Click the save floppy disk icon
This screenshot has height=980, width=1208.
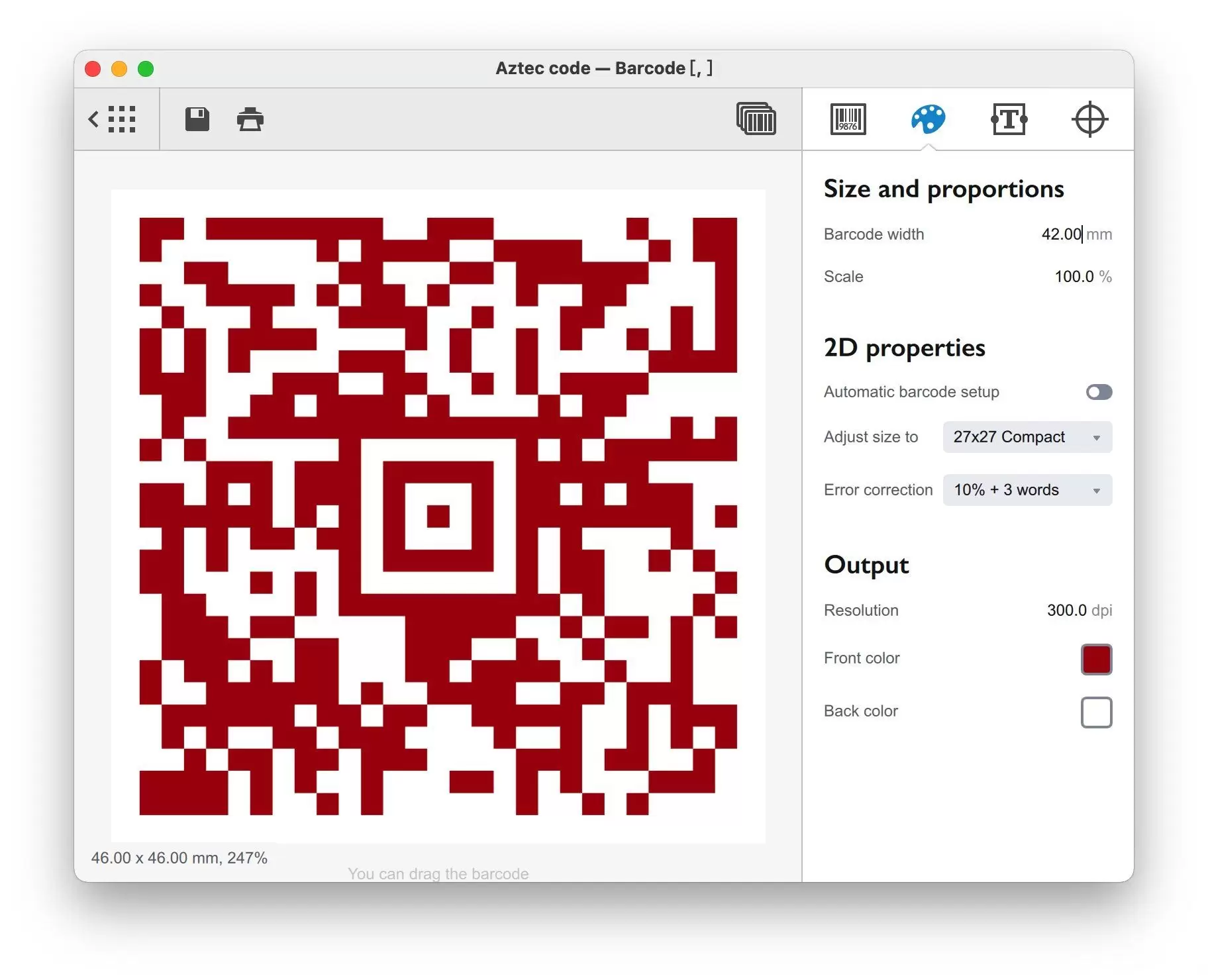click(x=197, y=119)
